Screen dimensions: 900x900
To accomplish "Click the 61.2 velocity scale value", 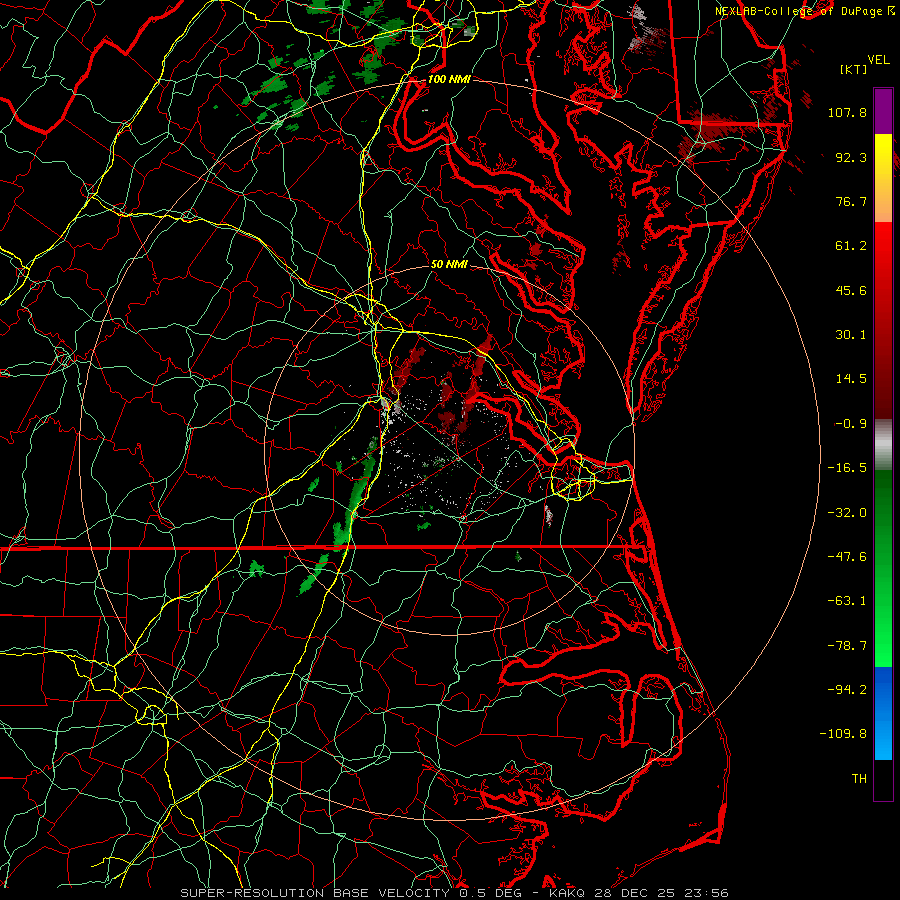I will [x=851, y=246].
